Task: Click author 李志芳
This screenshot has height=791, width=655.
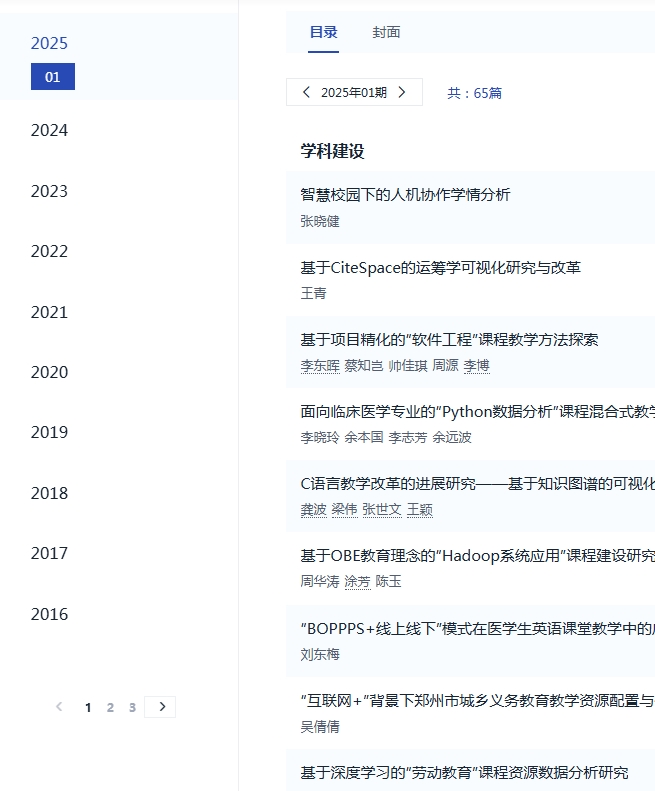Action: (x=408, y=437)
